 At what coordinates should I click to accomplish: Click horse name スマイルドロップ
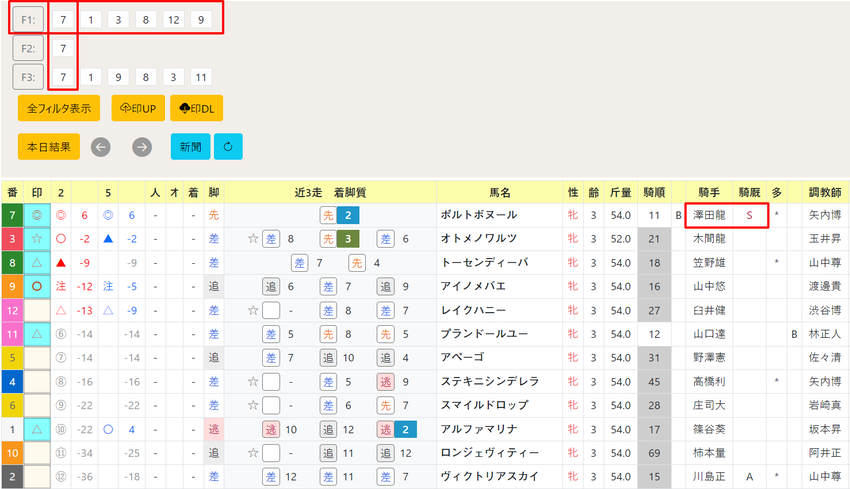(x=484, y=406)
